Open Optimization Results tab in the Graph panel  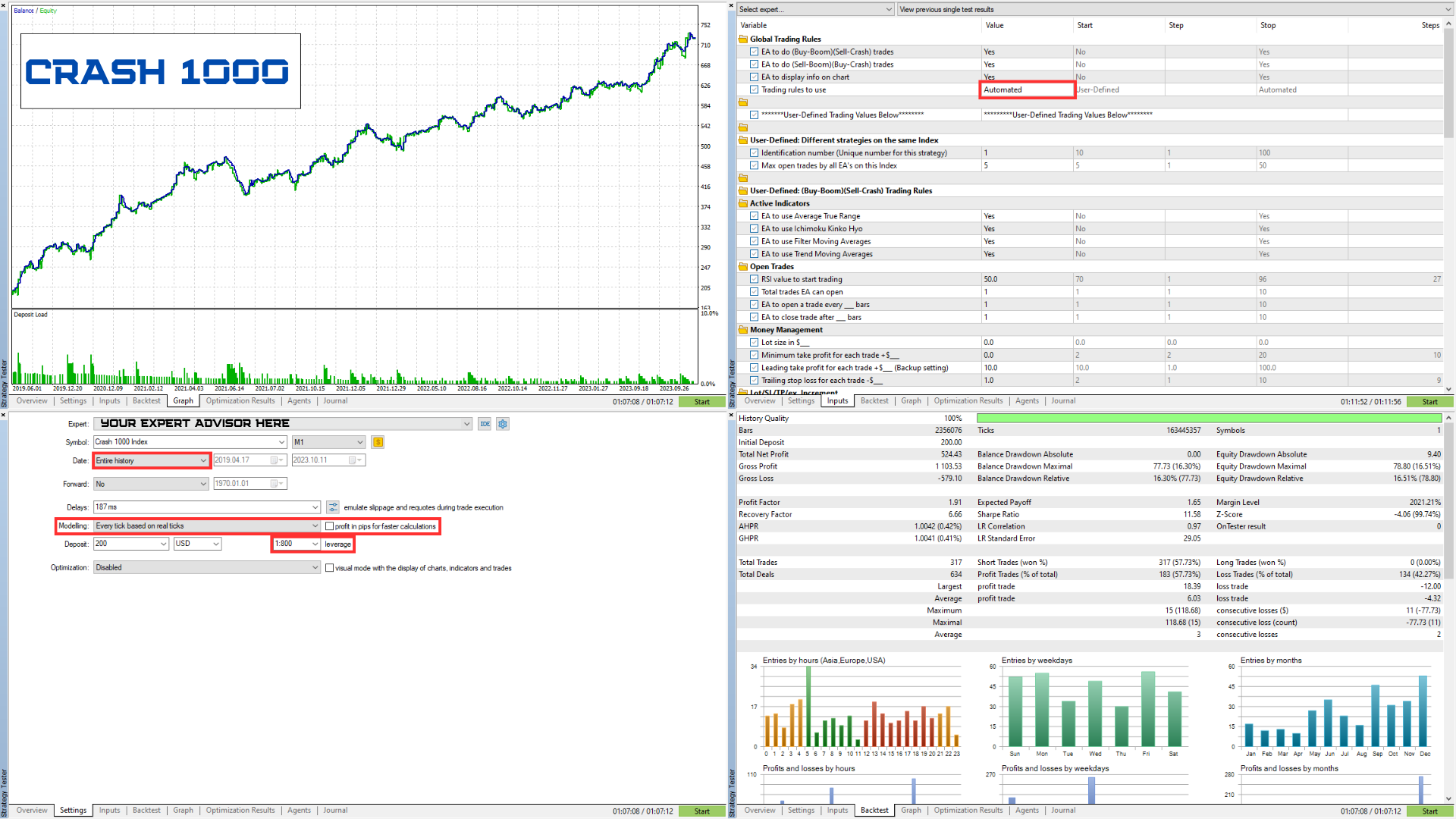240,401
